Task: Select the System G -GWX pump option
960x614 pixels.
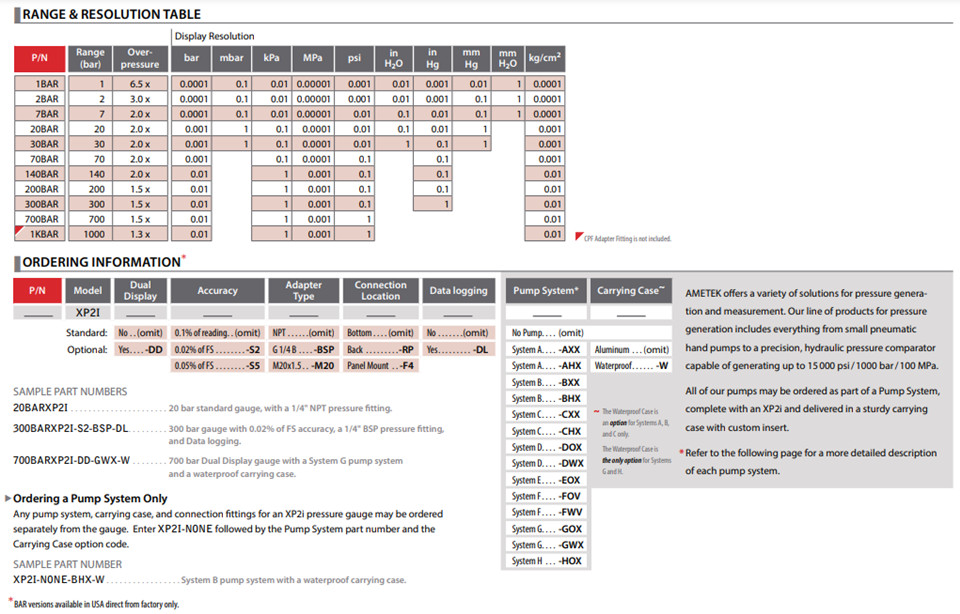Action: [x=546, y=545]
